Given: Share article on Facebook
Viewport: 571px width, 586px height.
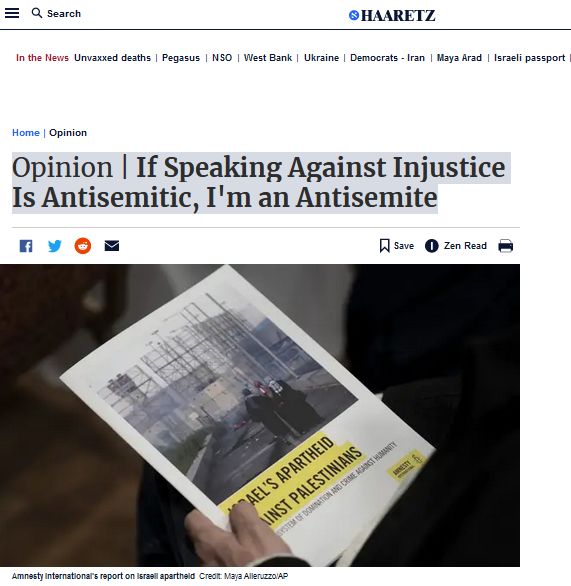Looking at the screenshot, I should point(26,246).
